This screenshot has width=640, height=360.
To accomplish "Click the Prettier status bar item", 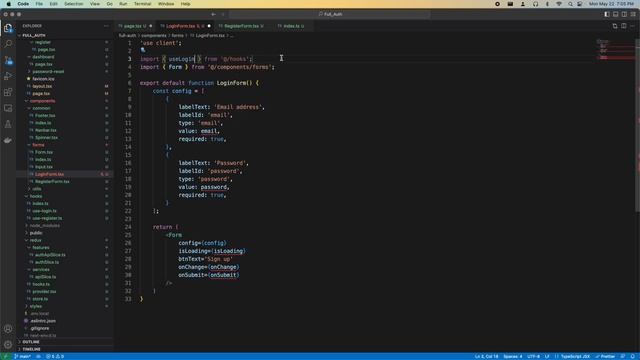I will (605, 356).
